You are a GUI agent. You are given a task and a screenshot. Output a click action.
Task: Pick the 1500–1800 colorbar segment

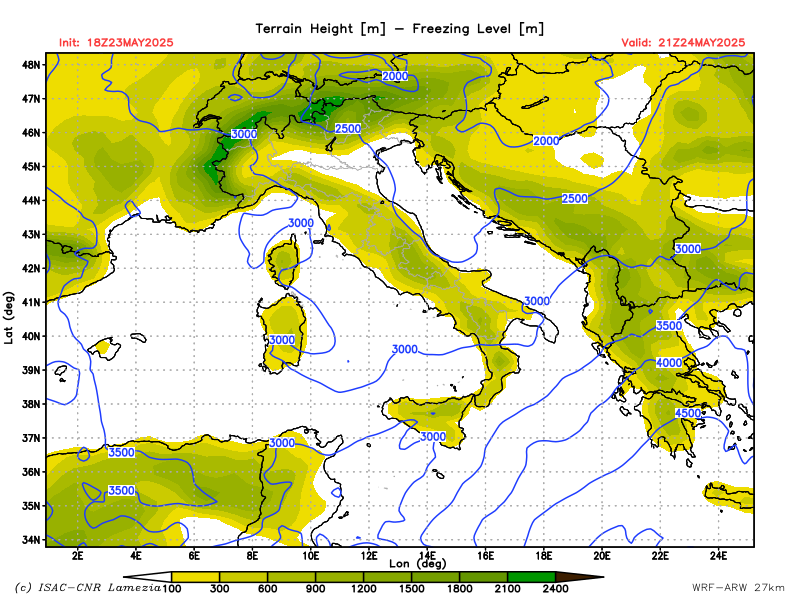tap(435, 577)
